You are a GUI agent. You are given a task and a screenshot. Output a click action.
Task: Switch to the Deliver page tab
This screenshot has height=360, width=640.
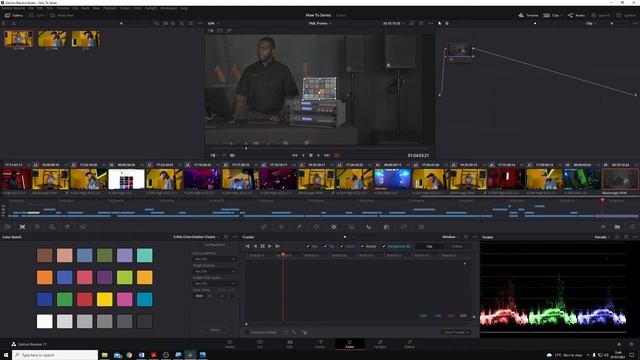click(409, 344)
